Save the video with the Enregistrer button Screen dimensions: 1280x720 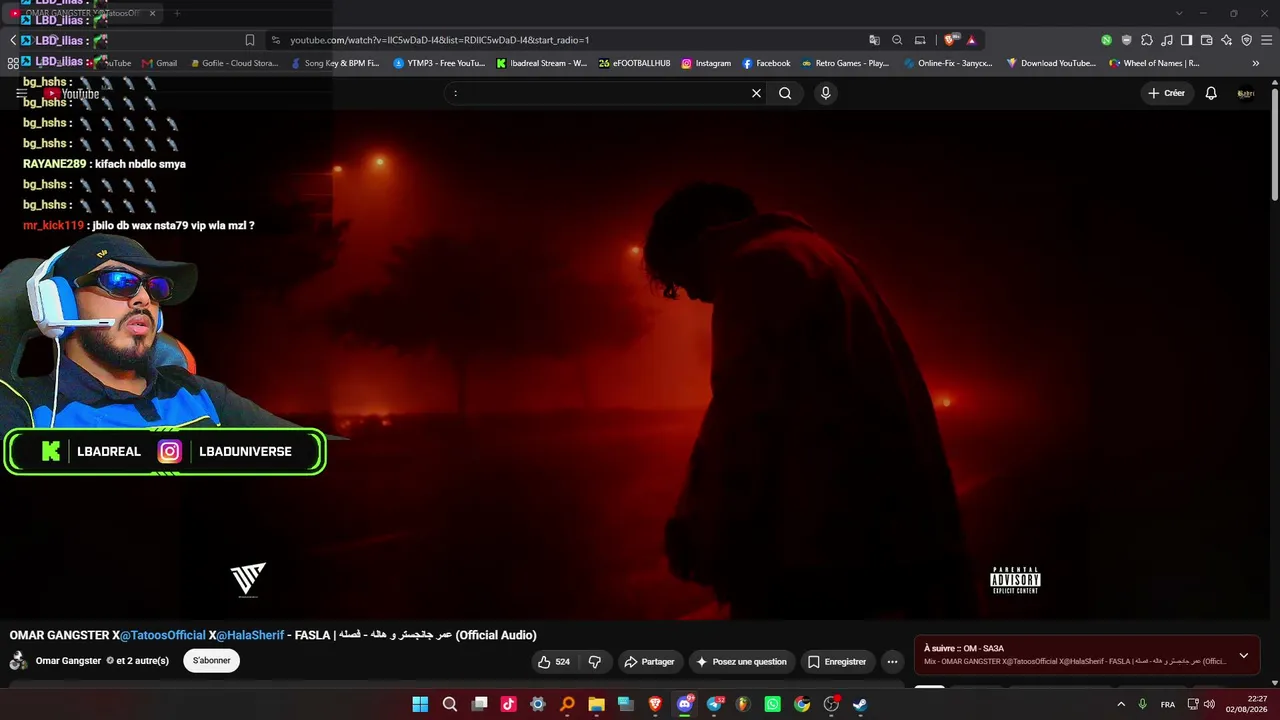(837, 662)
